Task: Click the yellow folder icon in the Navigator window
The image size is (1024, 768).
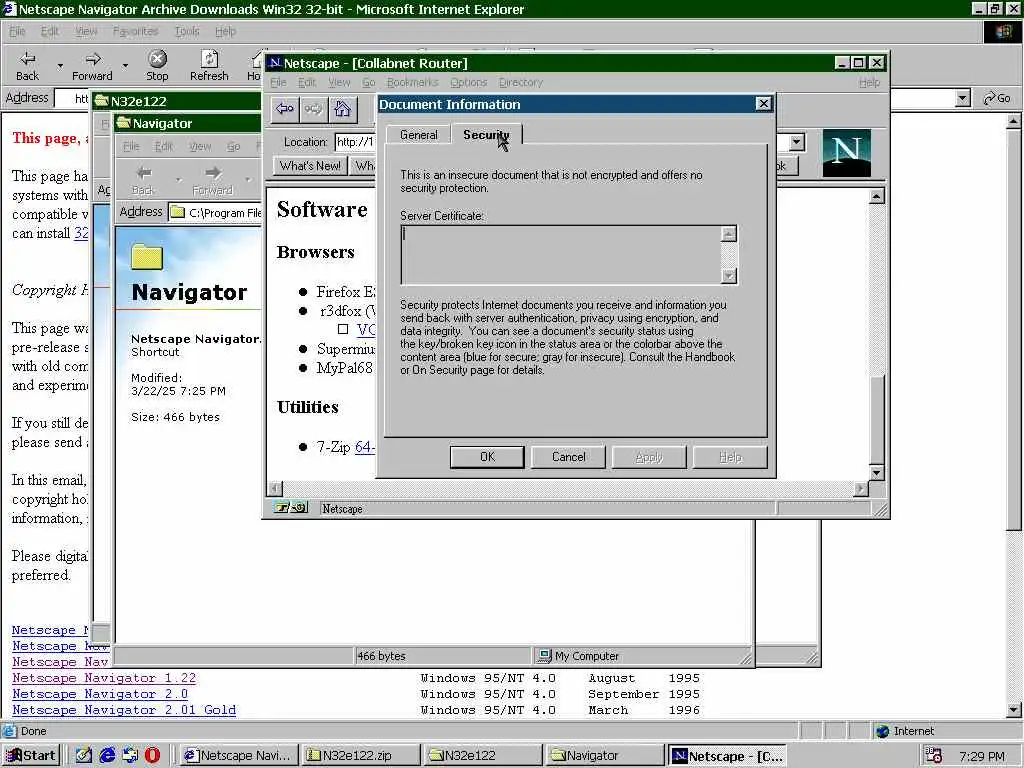Action: click(x=147, y=257)
